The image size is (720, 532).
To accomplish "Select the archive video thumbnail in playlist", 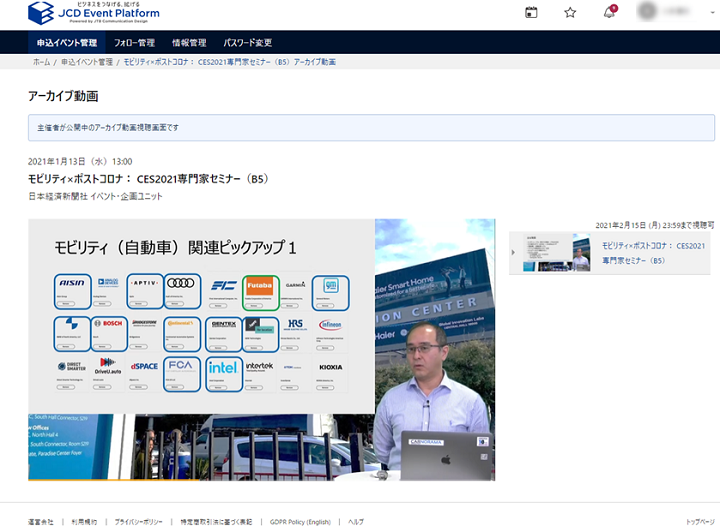I will 557,252.
